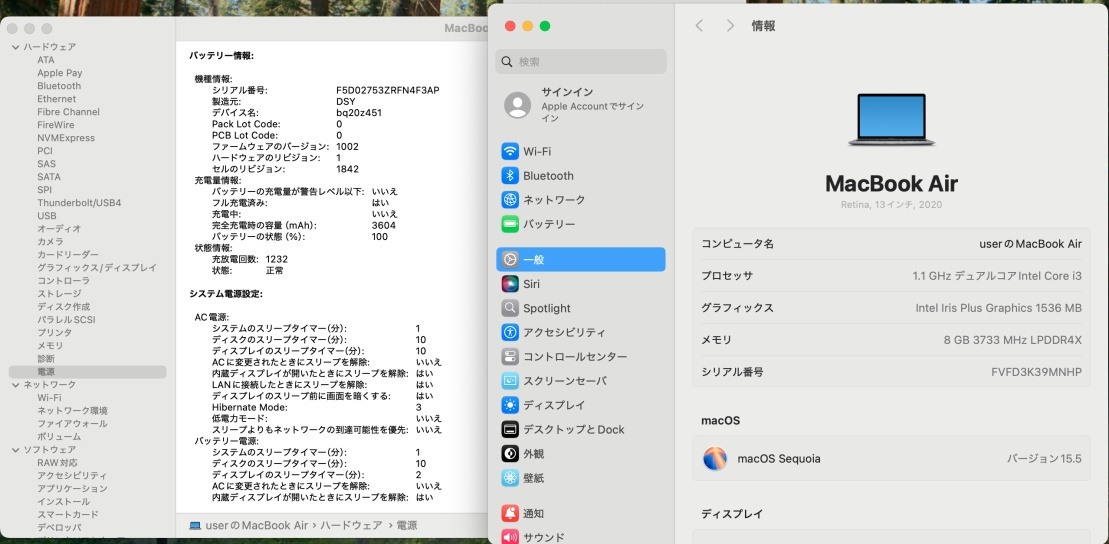Click the コンピュータ名 value userのMacBook Air
The width and height of the screenshot is (1109, 544).
1030,243
